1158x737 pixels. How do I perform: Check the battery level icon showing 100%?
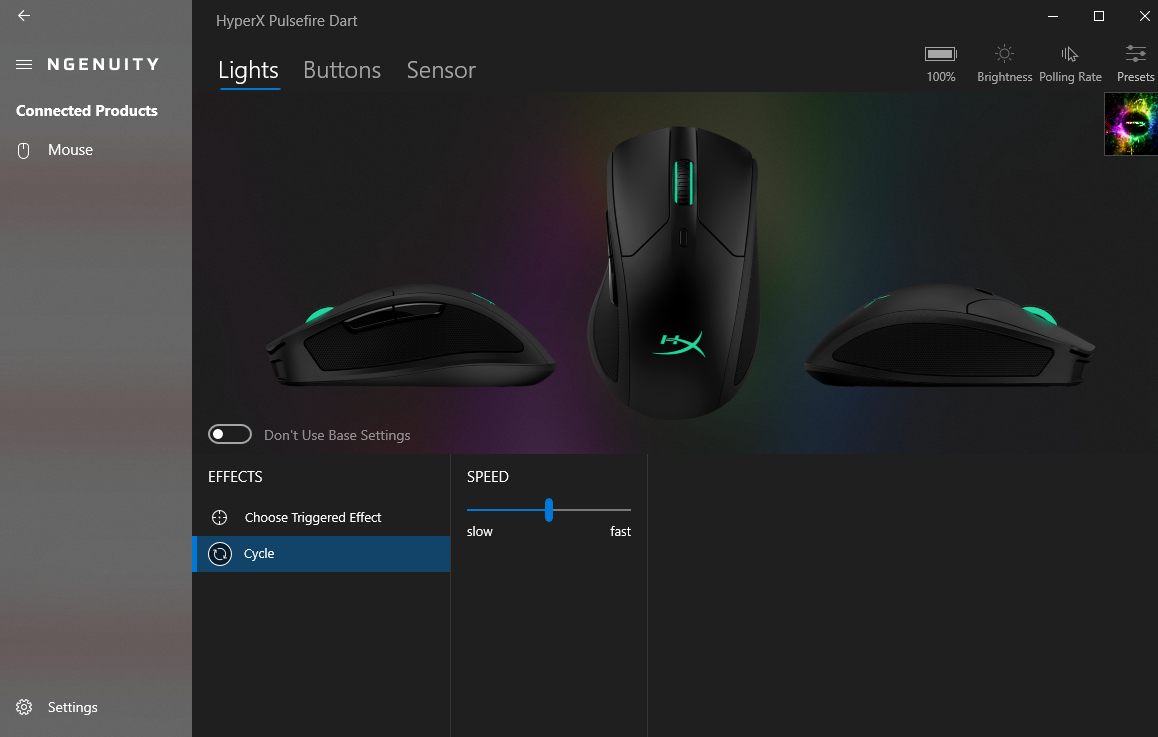click(x=940, y=54)
